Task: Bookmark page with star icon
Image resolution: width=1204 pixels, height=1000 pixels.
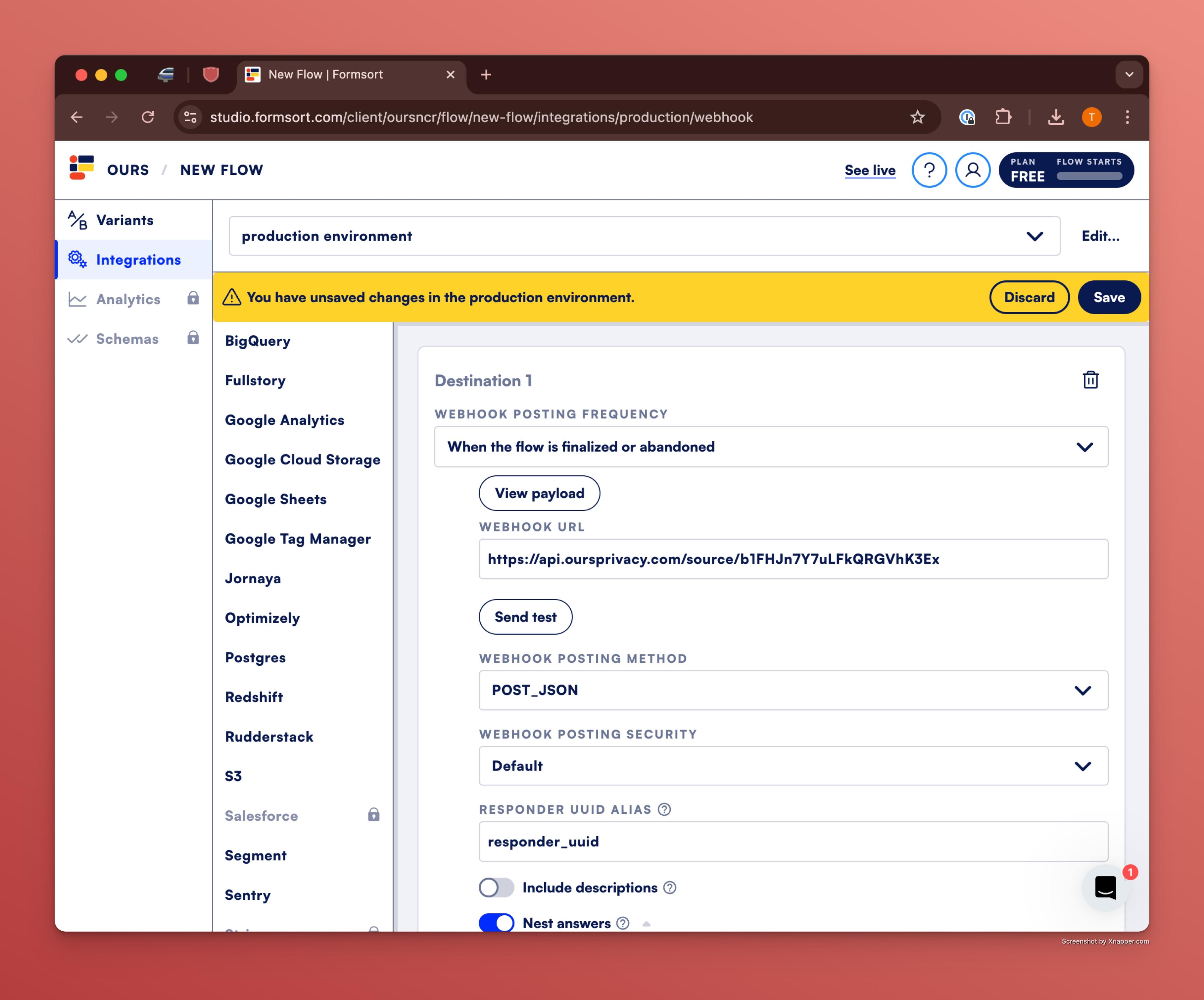Action: pyautogui.click(x=917, y=118)
